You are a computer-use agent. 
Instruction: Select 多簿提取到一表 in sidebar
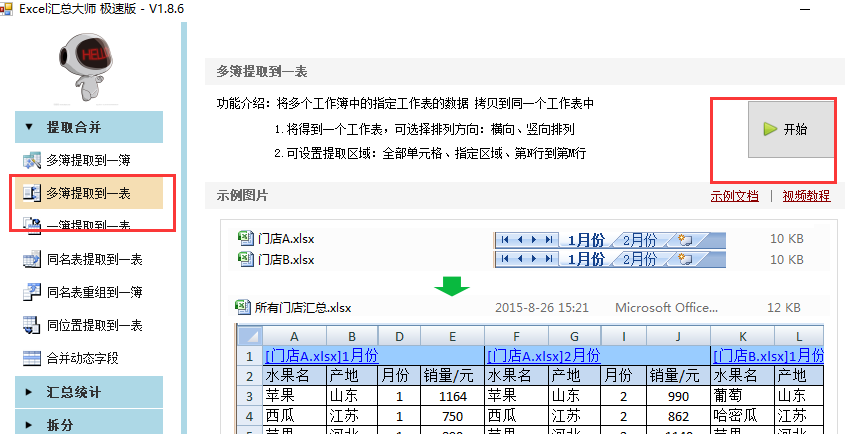89,193
